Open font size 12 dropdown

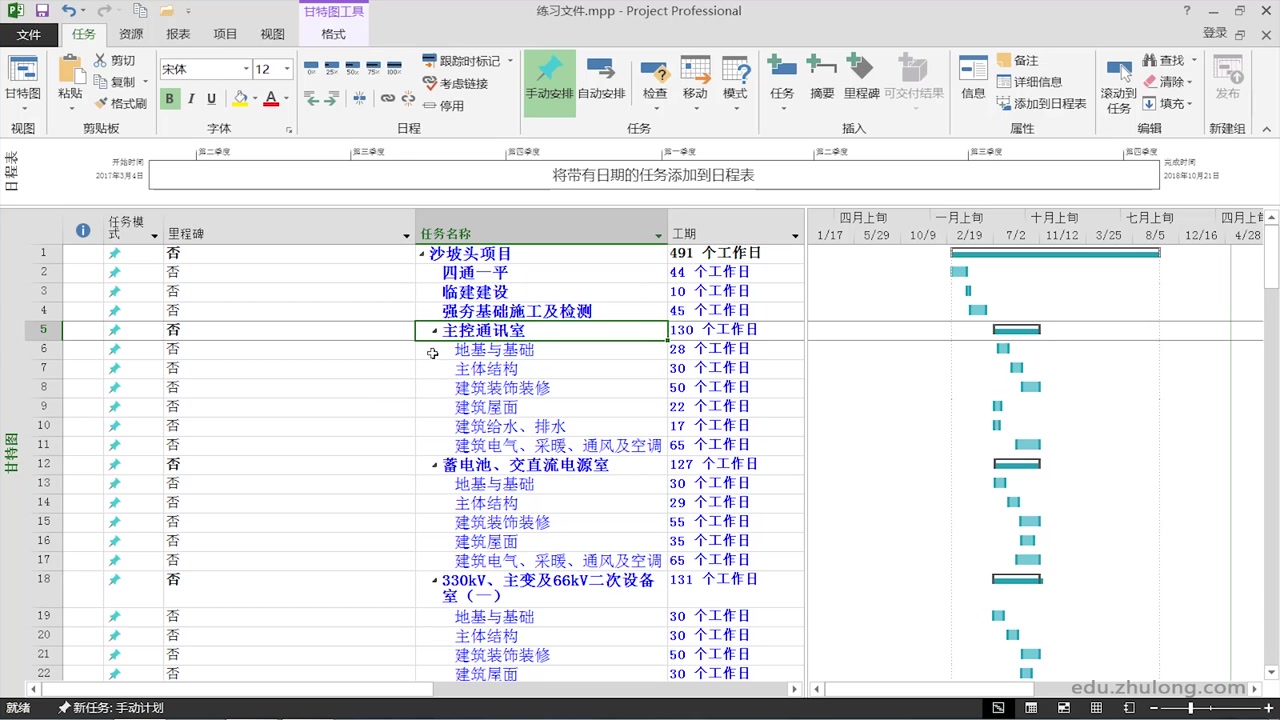(x=287, y=69)
